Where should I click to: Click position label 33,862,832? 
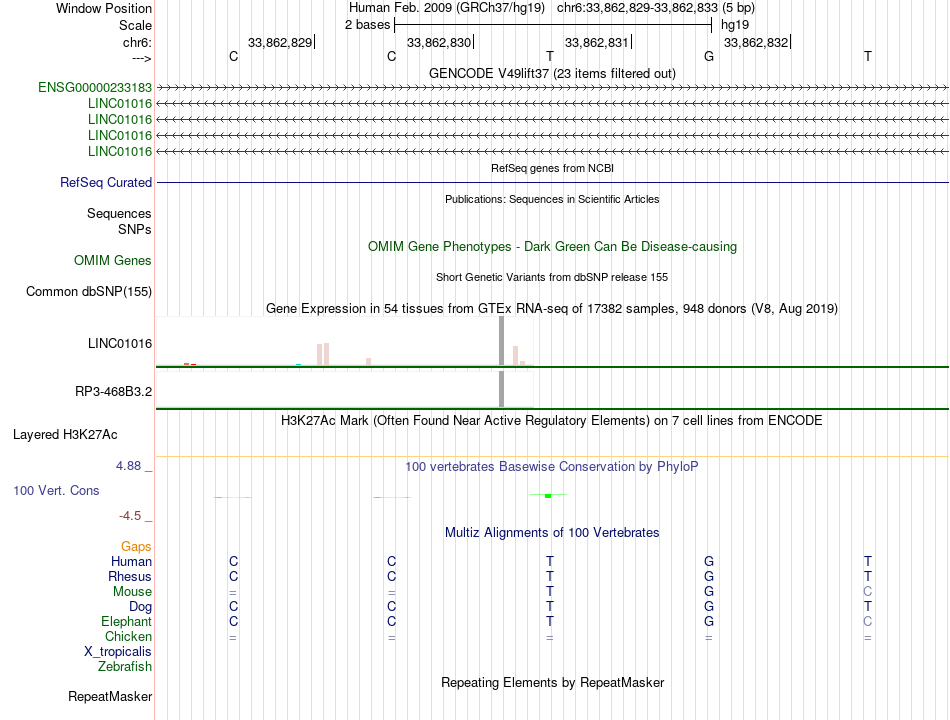pos(756,42)
